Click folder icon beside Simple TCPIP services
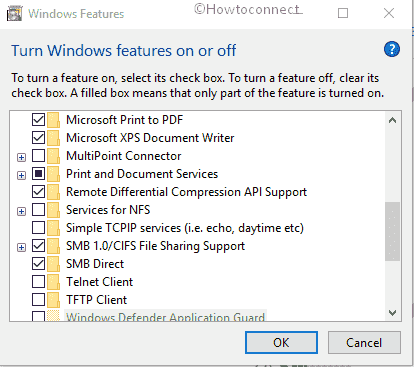Image resolution: width=414 pixels, height=367 pixels. click(53, 228)
